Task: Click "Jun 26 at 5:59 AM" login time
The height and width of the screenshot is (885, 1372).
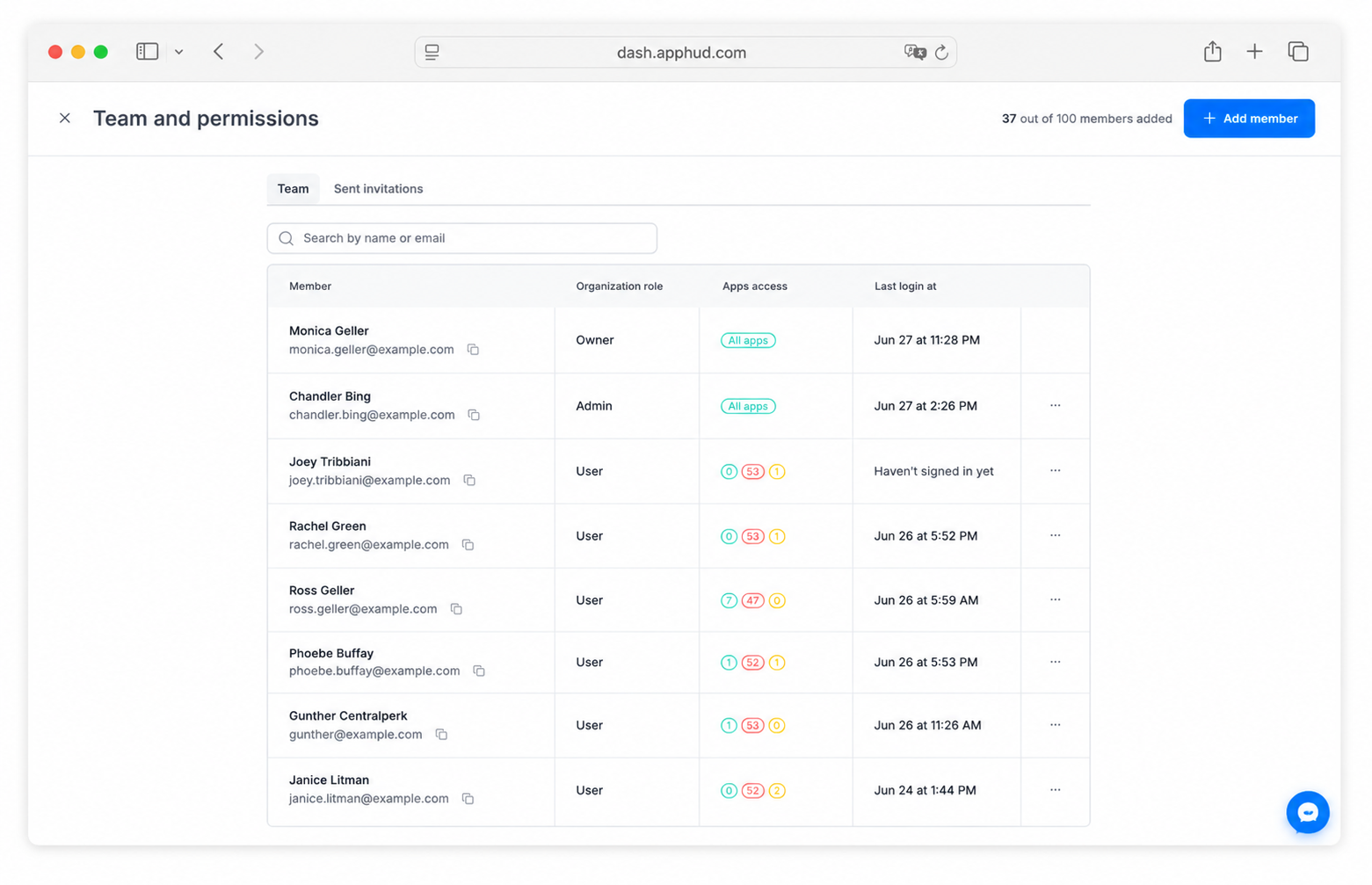Action: [926, 600]
